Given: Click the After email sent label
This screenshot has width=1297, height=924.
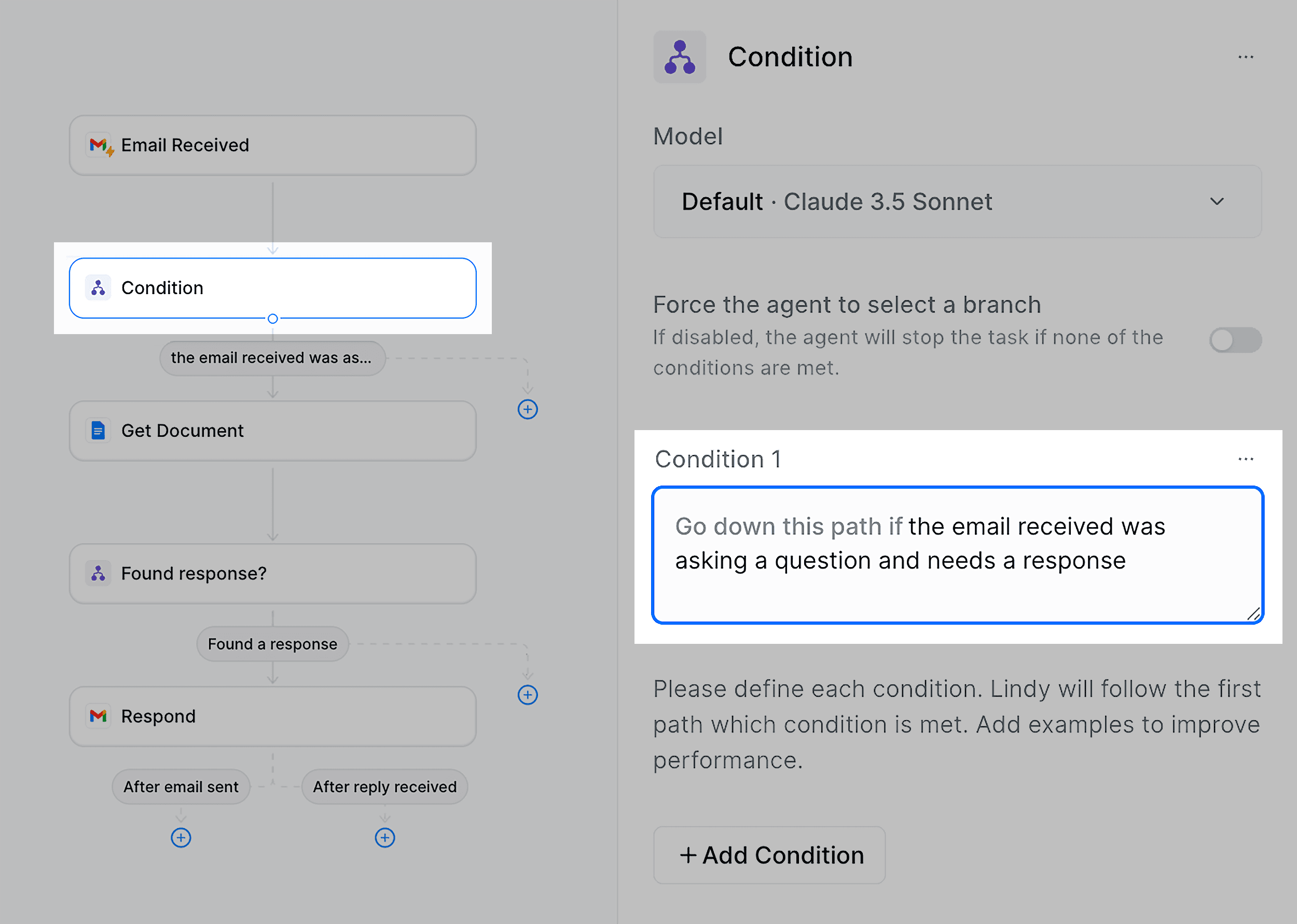Looking at the screenshot, I should [181, 787].
